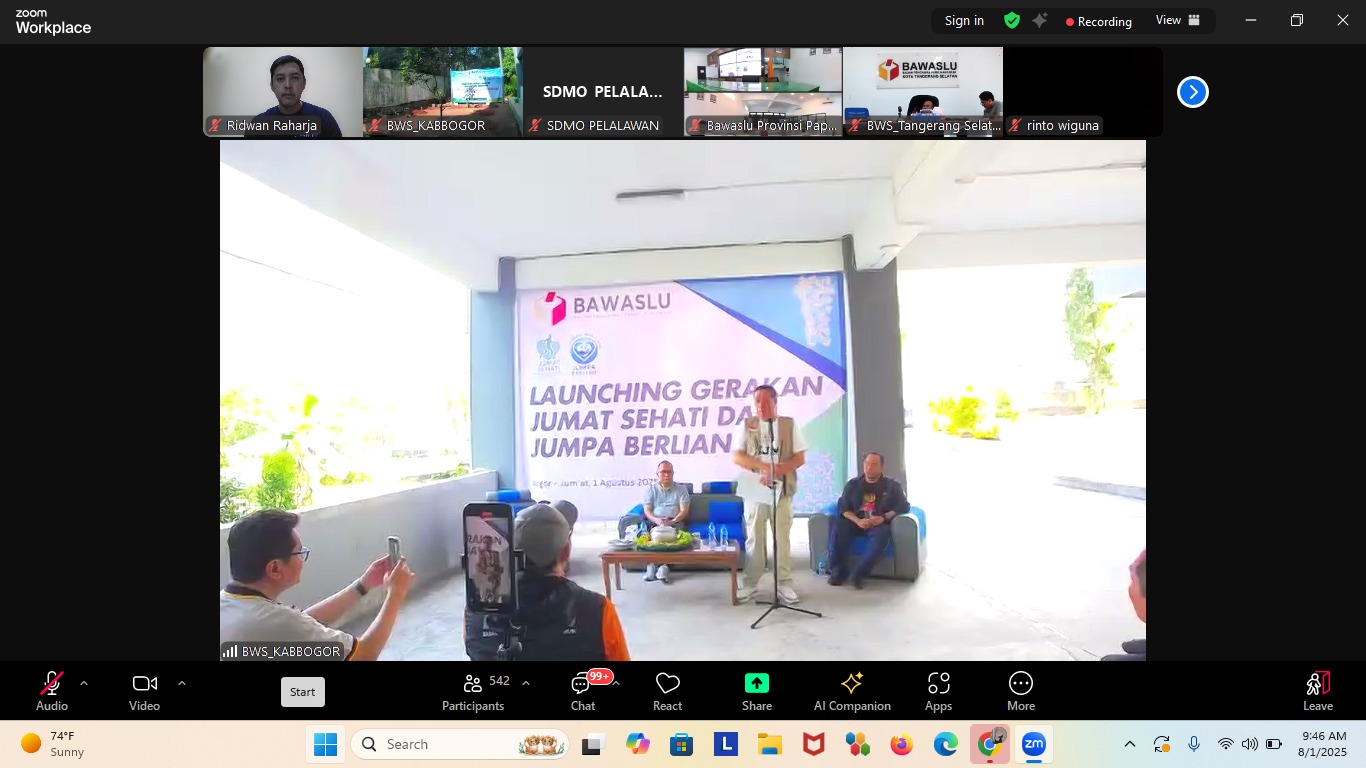1366x768 pixels.
Task: Open the React emoji panel
Action: [667, 691]
